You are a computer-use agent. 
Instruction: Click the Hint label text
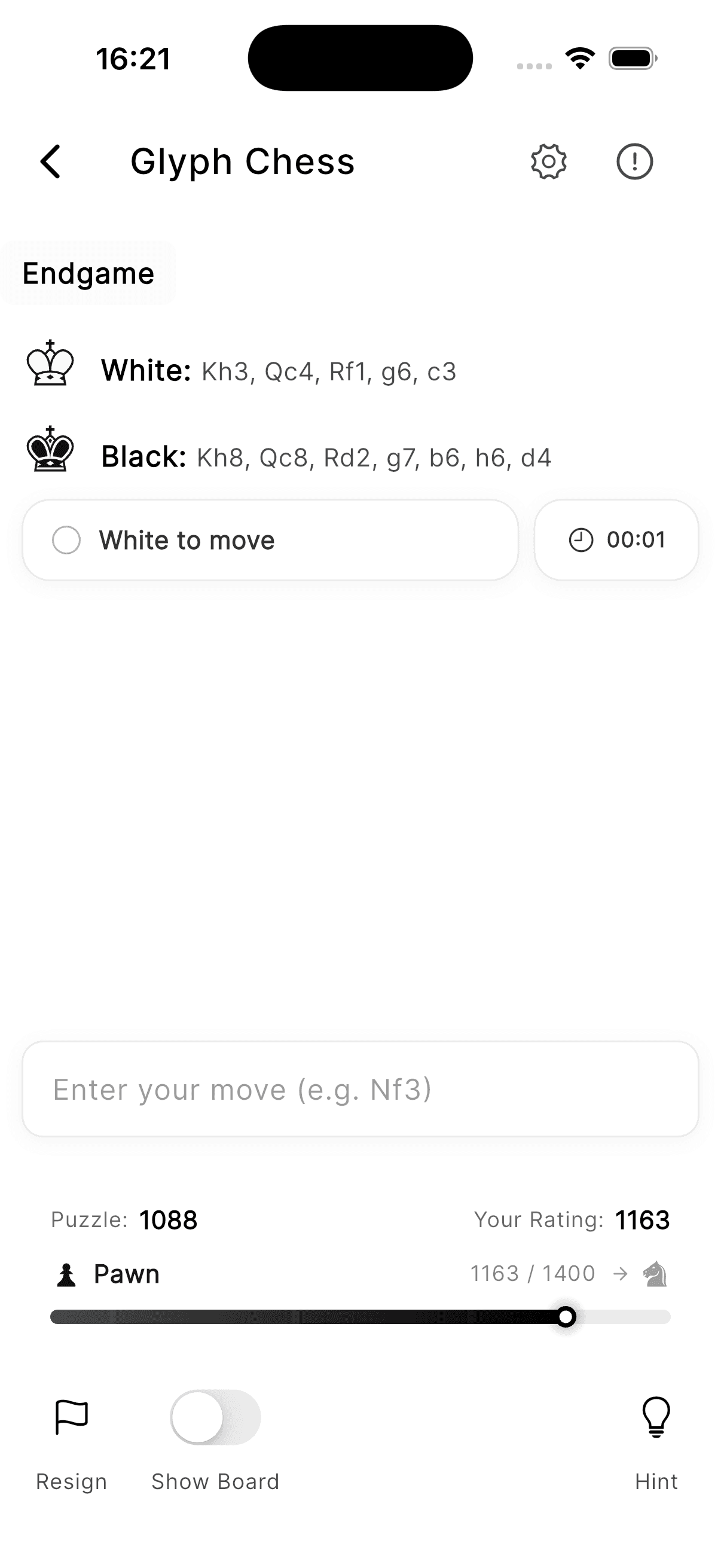click(656, 1481)
